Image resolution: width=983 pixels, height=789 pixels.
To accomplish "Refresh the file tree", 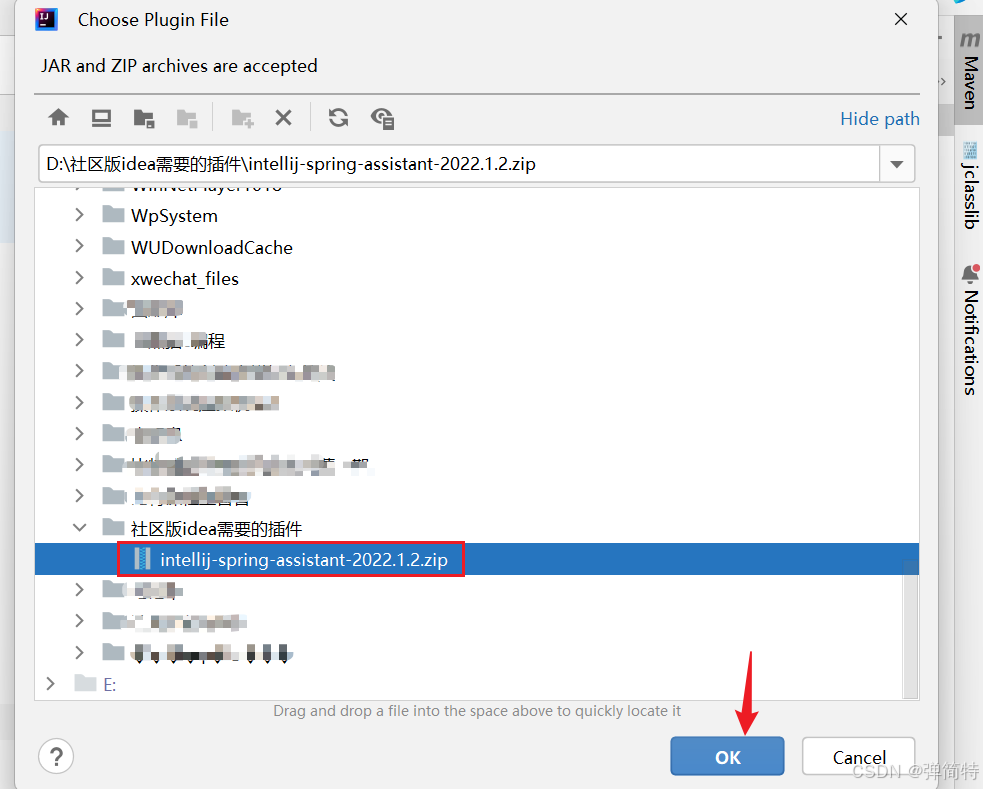I will [339, 118].
